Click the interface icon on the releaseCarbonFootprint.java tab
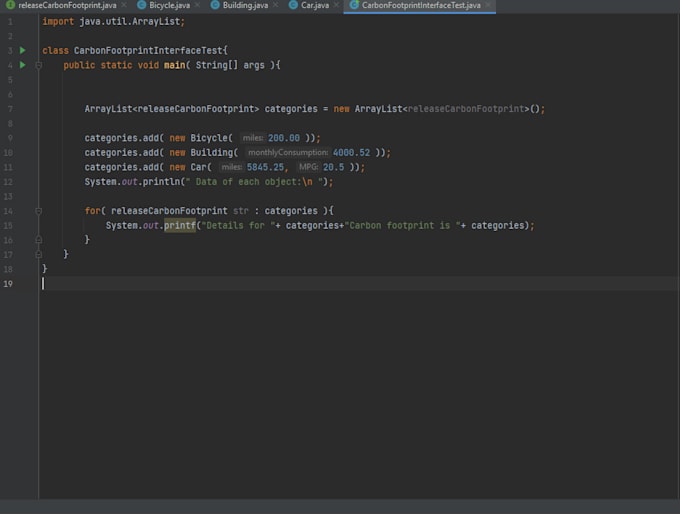Screen dimensions: 680x514 pyautogui.click(x=10, y=5)
